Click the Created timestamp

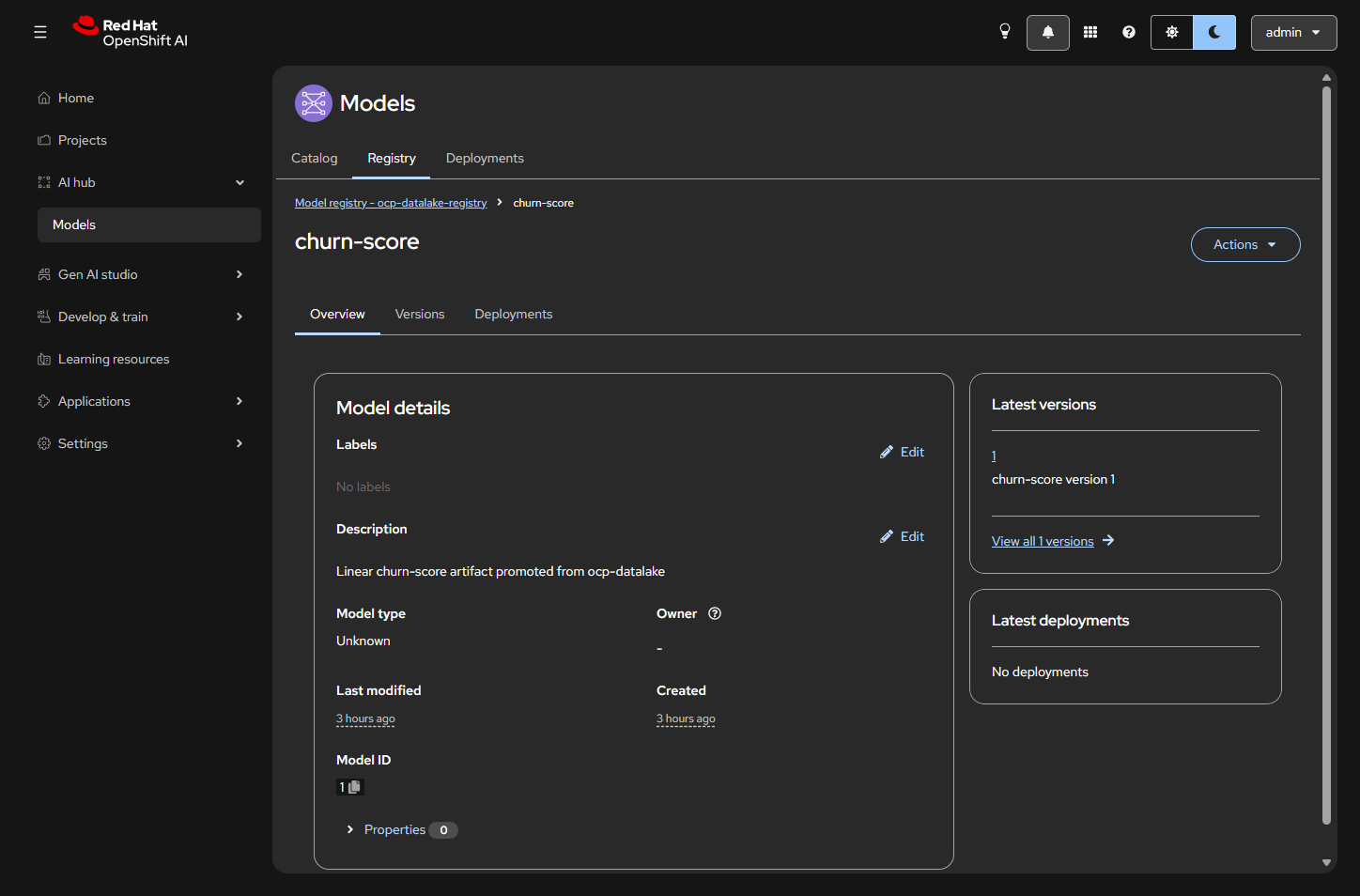point(686,718)
